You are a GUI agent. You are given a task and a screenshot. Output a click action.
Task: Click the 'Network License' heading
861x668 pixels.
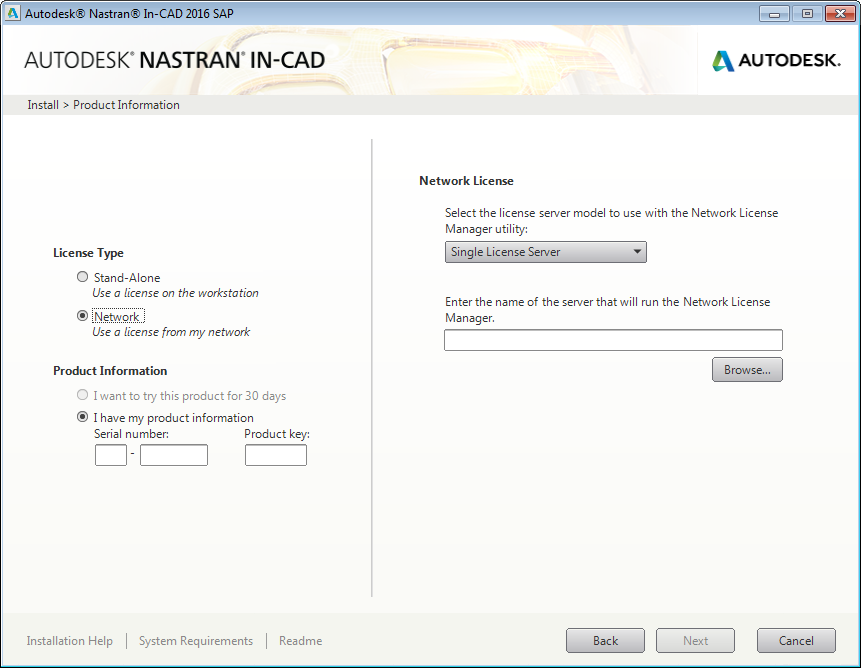coord(466,181)
